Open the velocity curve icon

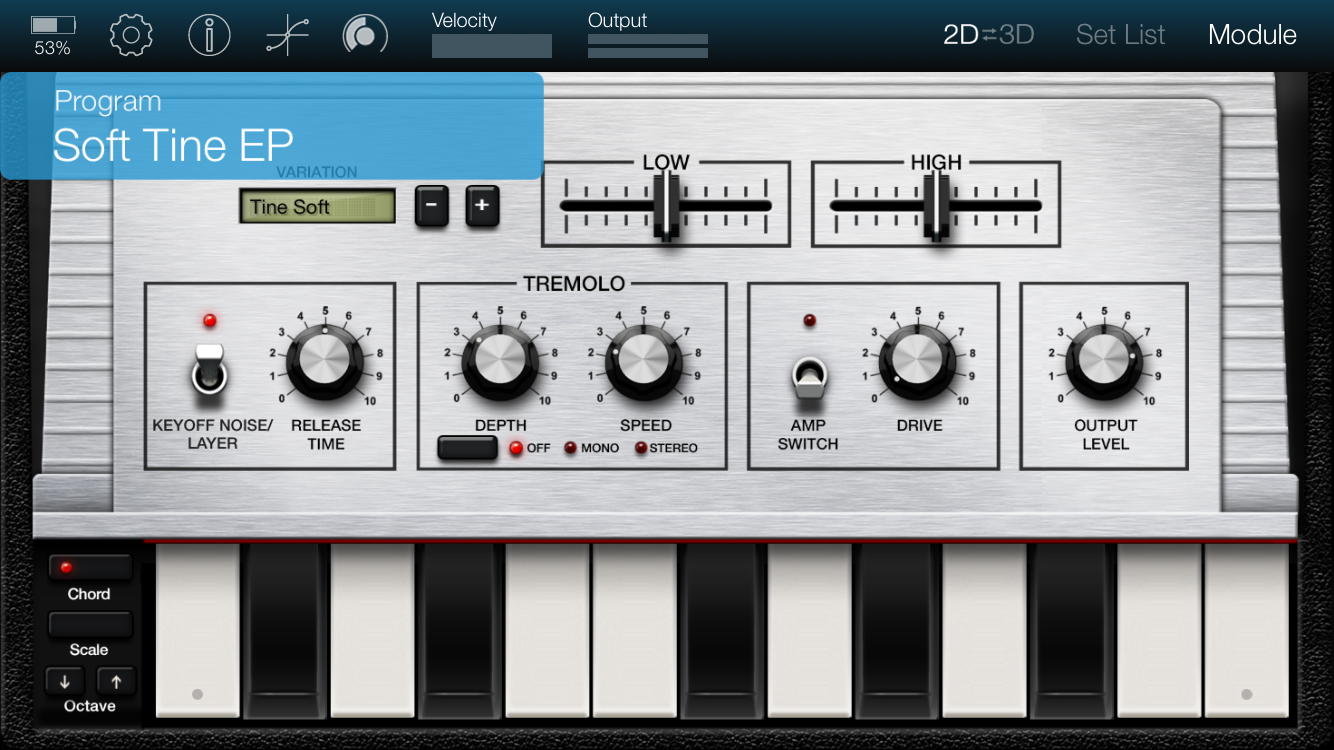pos(287,35)
